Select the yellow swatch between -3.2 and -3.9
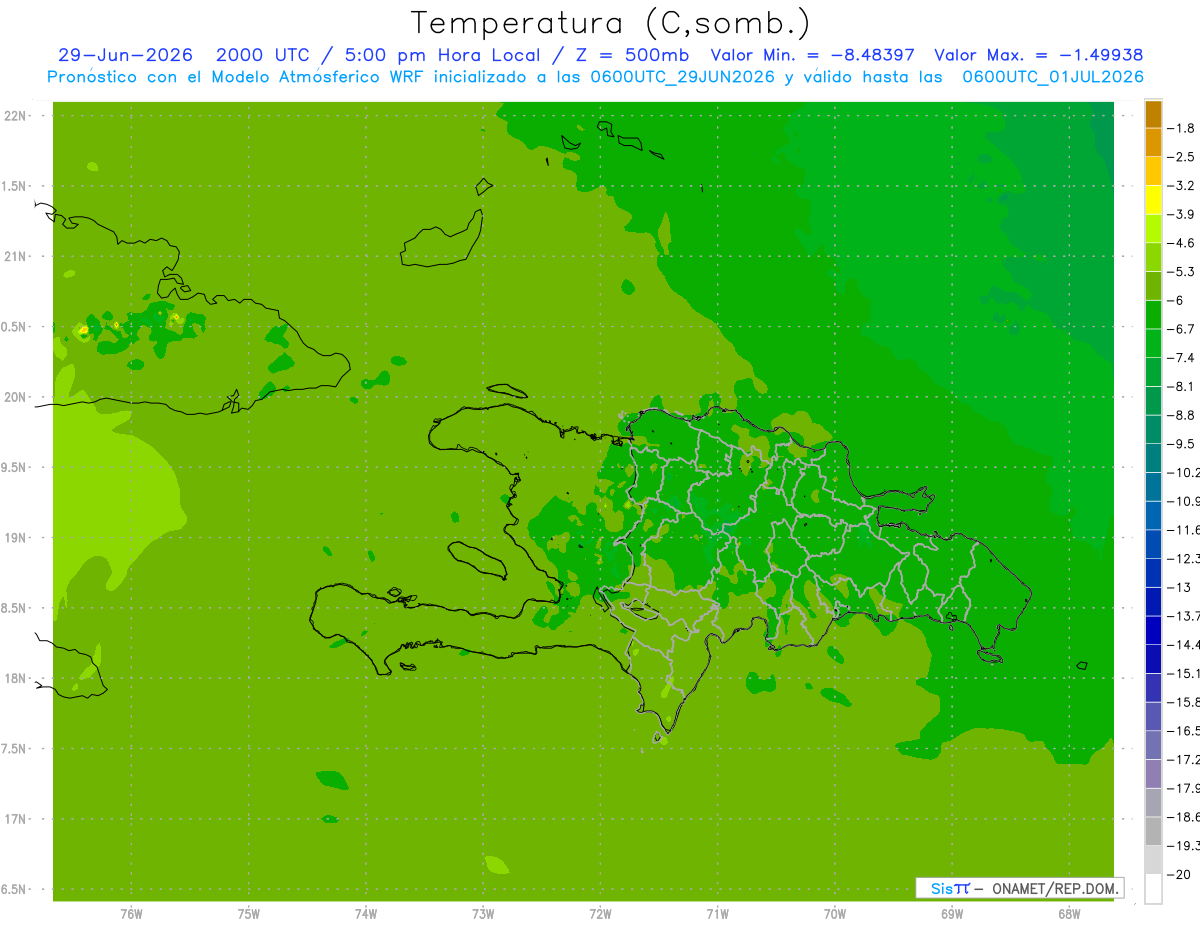 [x=1153, y=200]
